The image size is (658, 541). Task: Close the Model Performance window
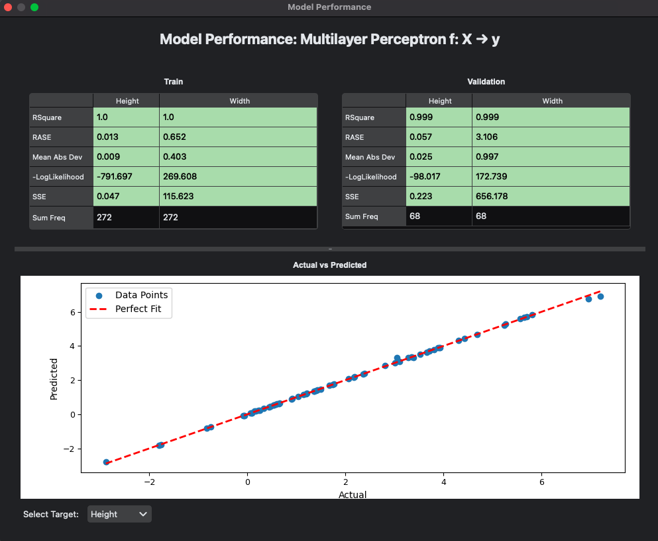(x=8, y=7)
